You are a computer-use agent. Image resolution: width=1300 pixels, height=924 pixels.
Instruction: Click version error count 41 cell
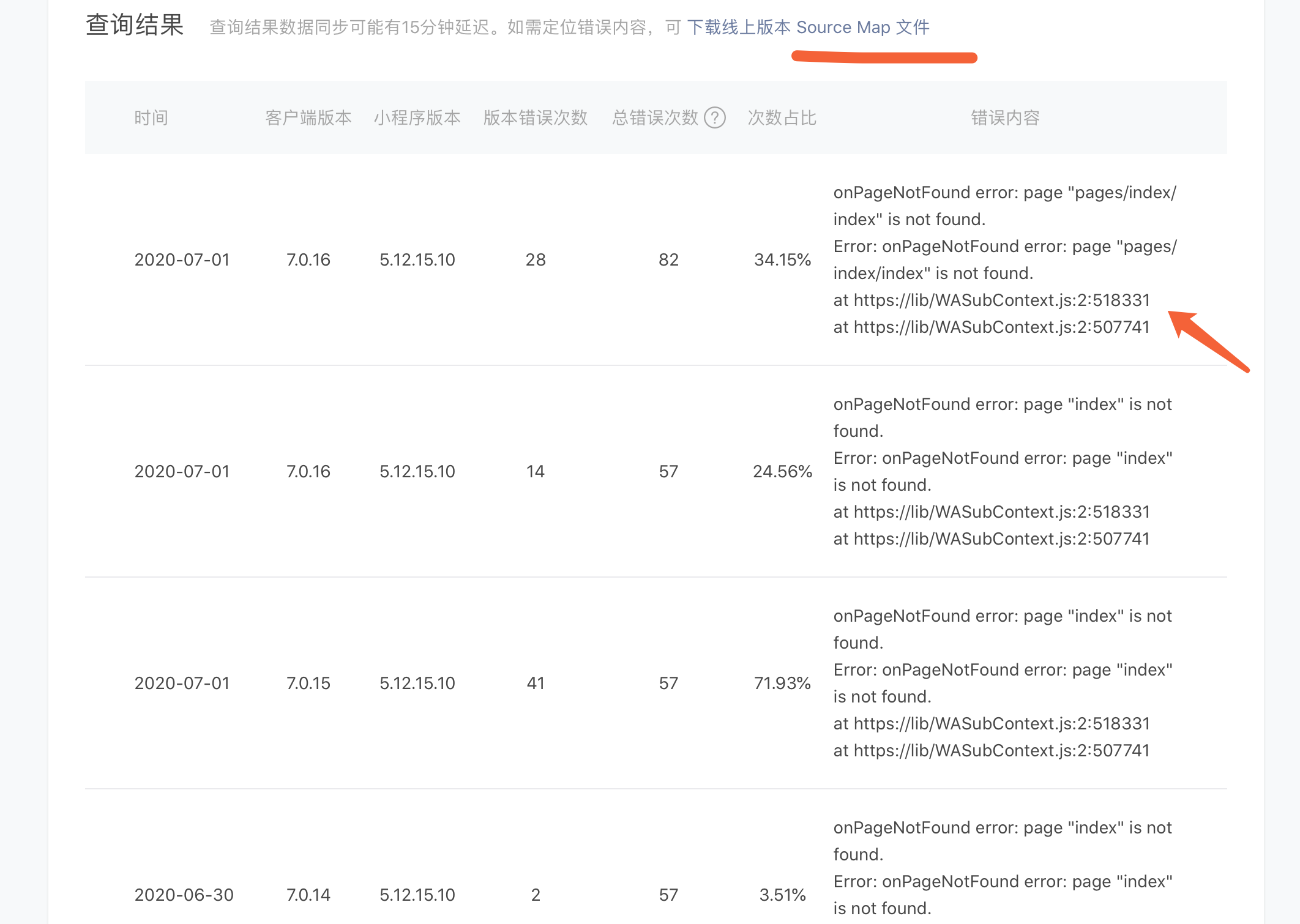[x=536, y=683]
